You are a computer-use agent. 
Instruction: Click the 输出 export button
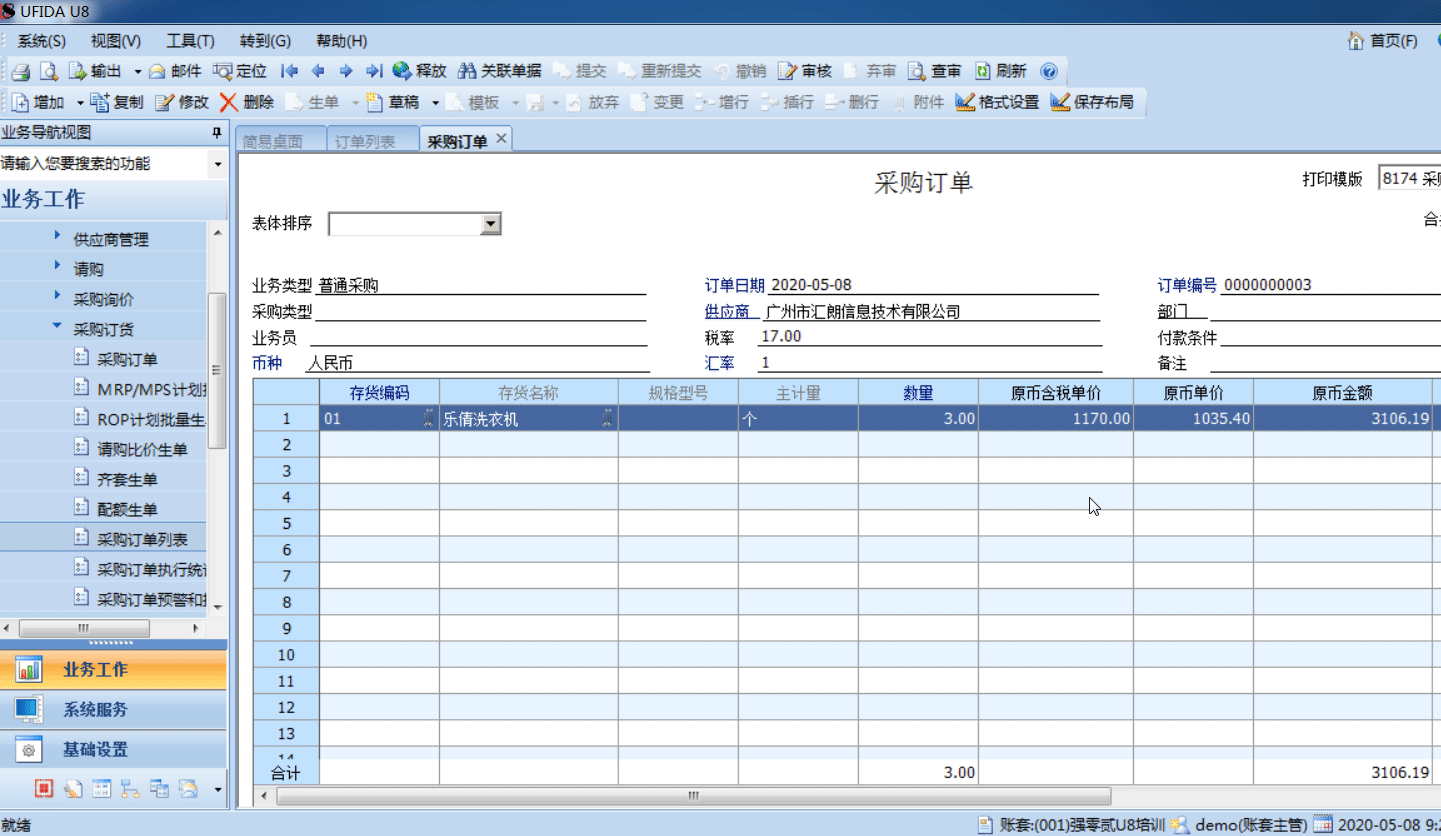[95, 71]
